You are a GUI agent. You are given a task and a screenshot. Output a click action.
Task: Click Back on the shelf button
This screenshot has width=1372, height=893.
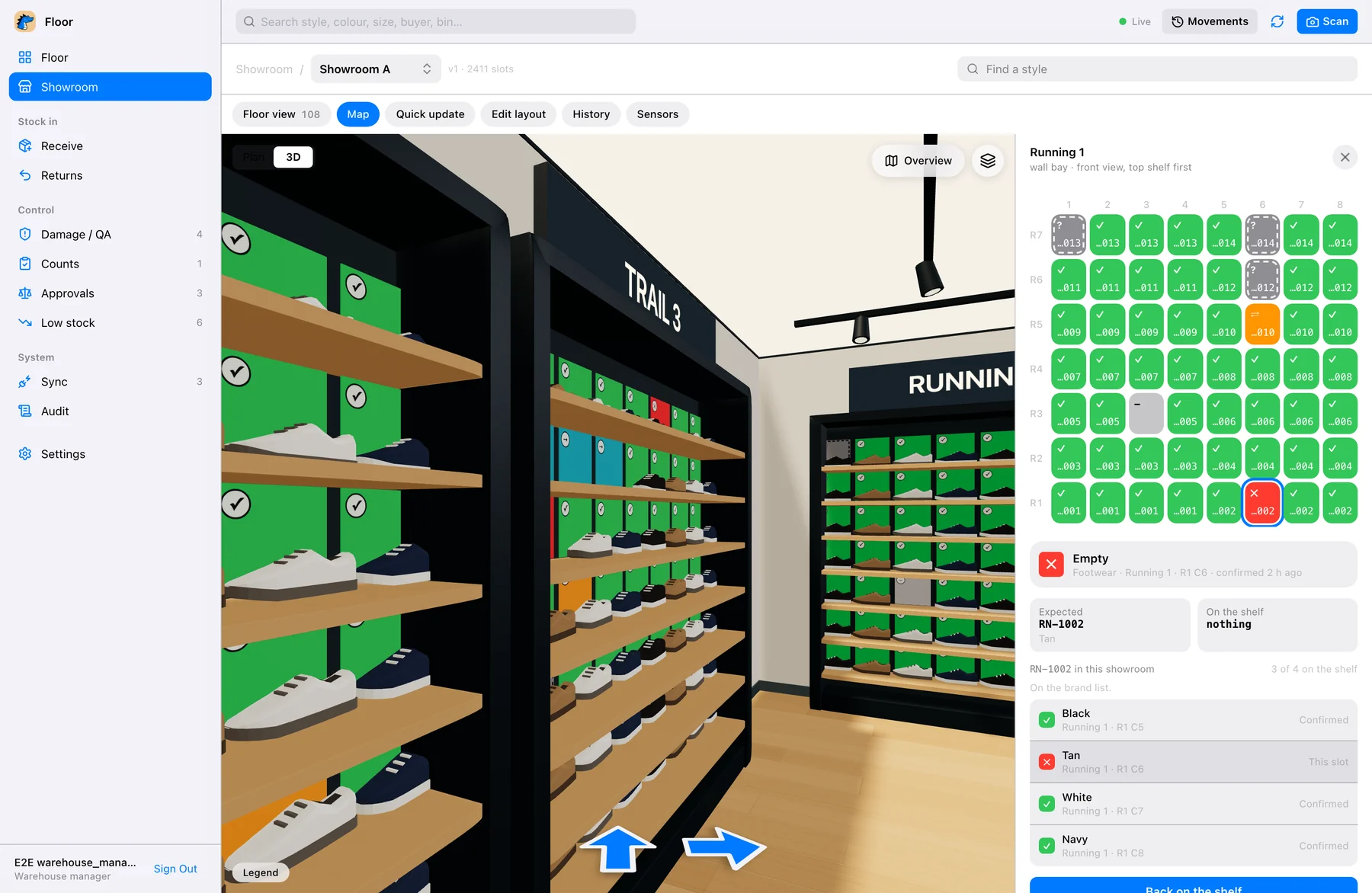tap(1194, 885)
